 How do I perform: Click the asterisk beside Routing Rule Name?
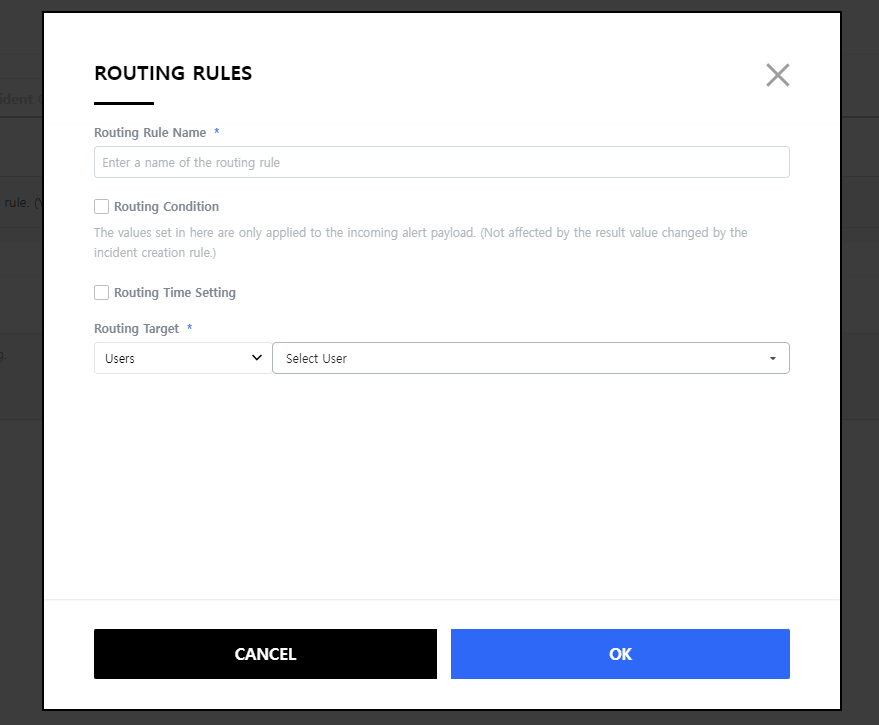click(x=217, y=132)
